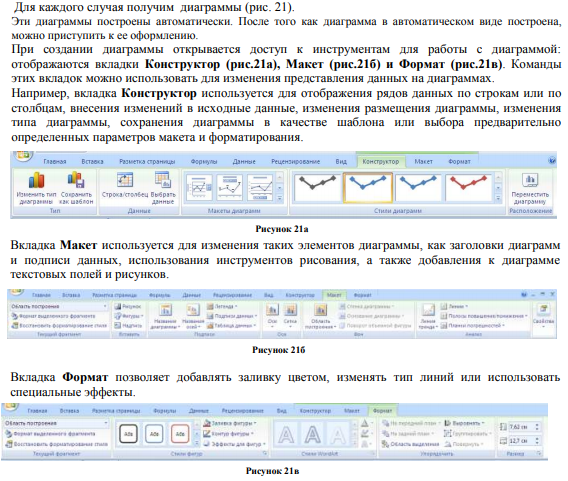Open Подписи данных dropdown
The height and width of the screenshot is (481, 568).
(x=232, y=316)
